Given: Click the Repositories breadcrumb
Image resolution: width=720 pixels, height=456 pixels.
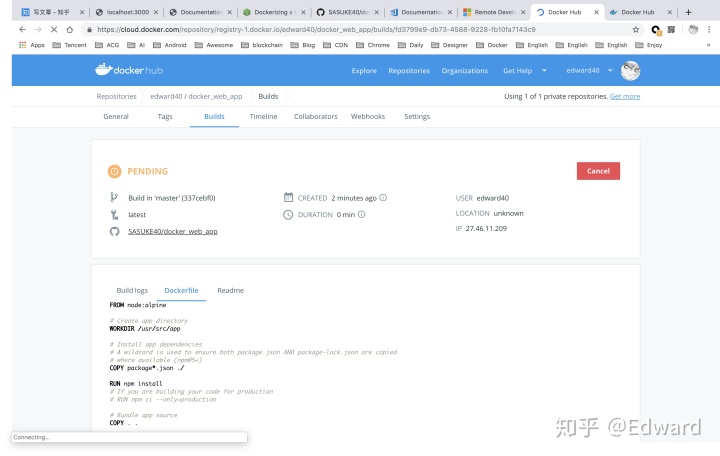Looking at the screenshot, I should 117,96.
